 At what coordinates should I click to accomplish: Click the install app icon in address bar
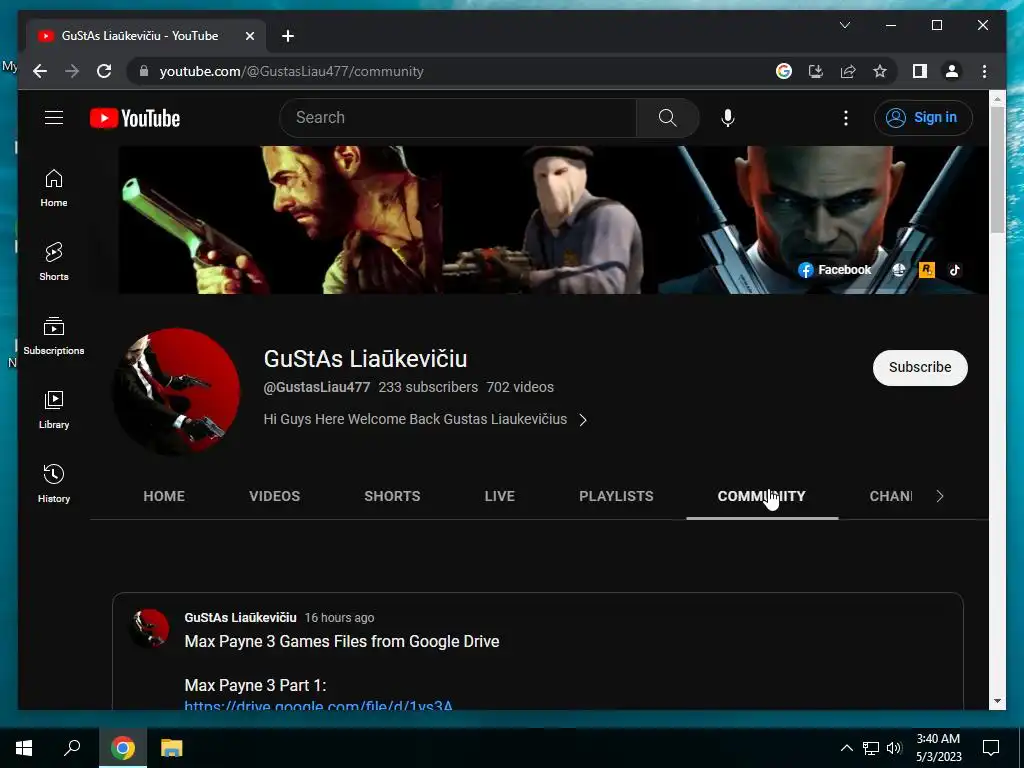[x=816, y=71]
